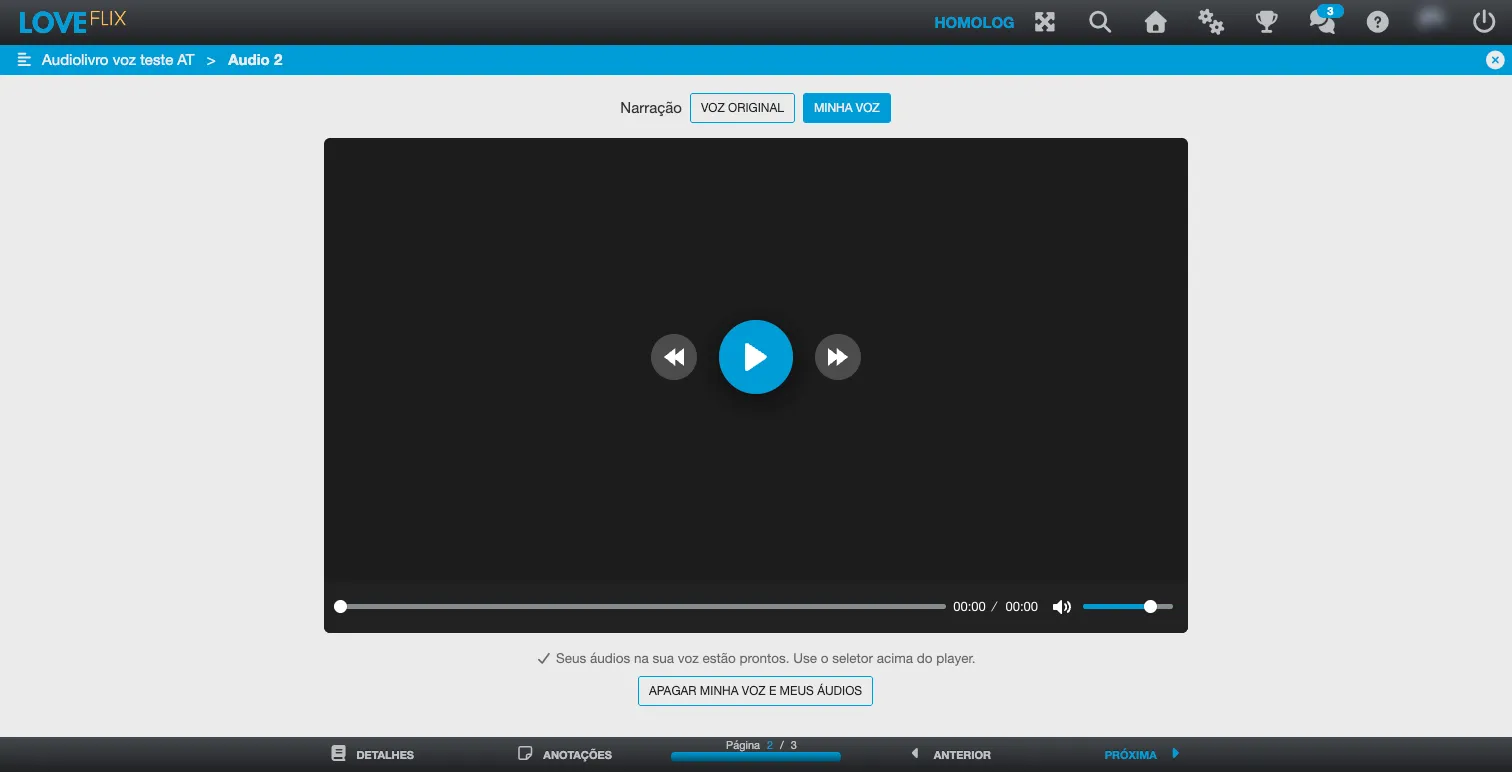Open help via the question mark icon
The height and width of the screenshot is (772, 1512).
point(1378,22)
